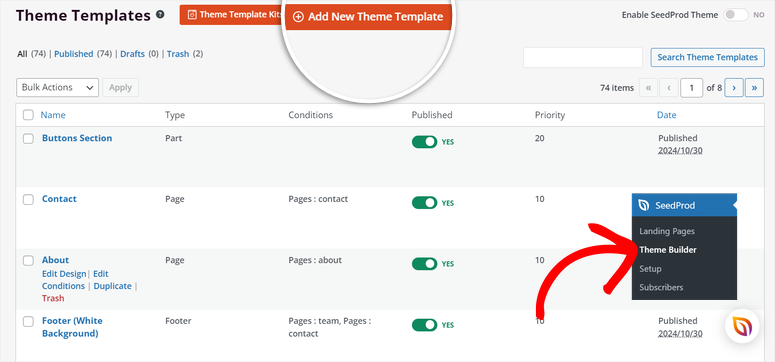Go to previous page arrow
775x362 pixels.
pos(668,88)
